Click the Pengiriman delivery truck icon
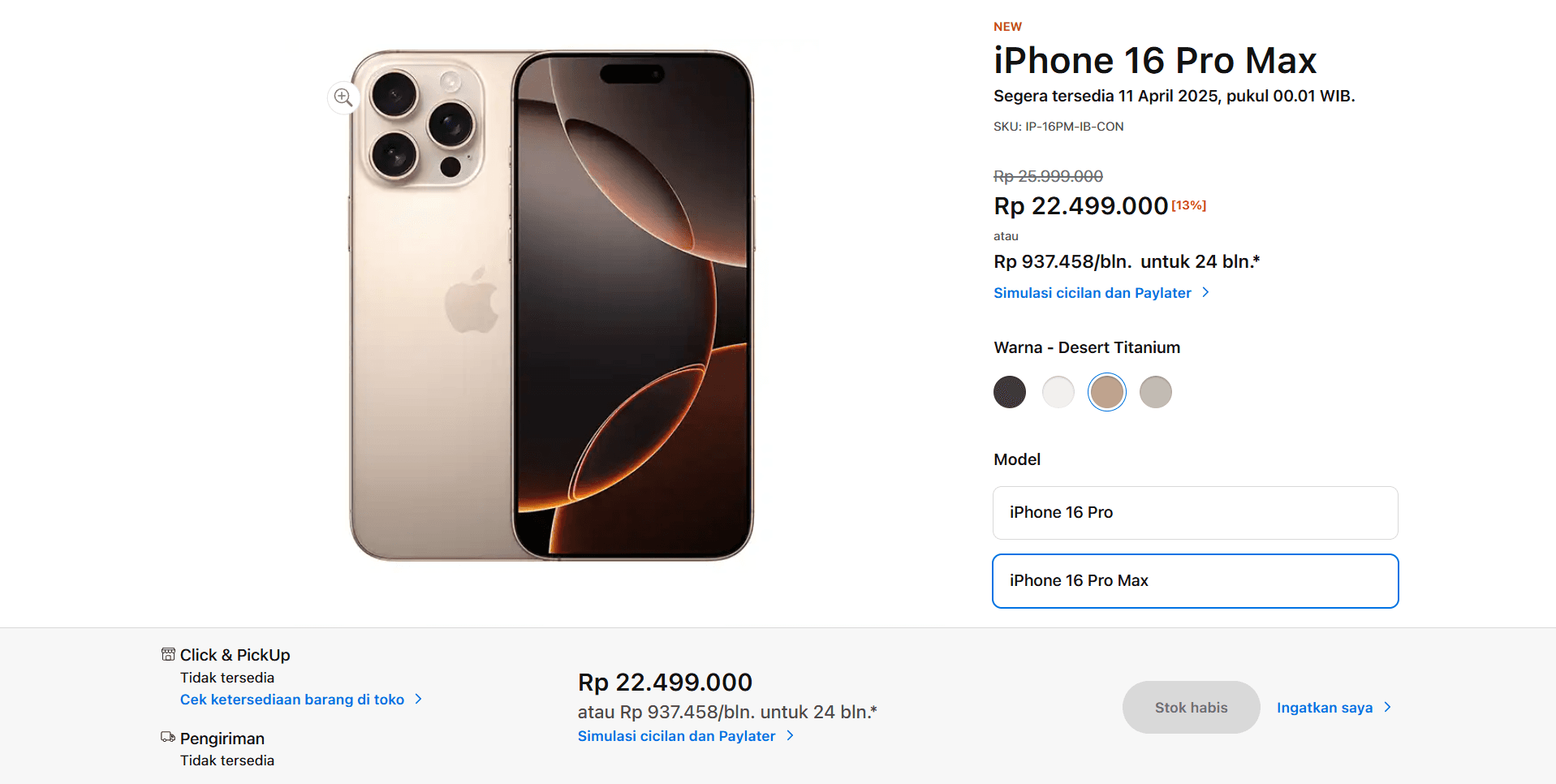The width and height of the screenshot is (1556, 784). click(167, 736)
